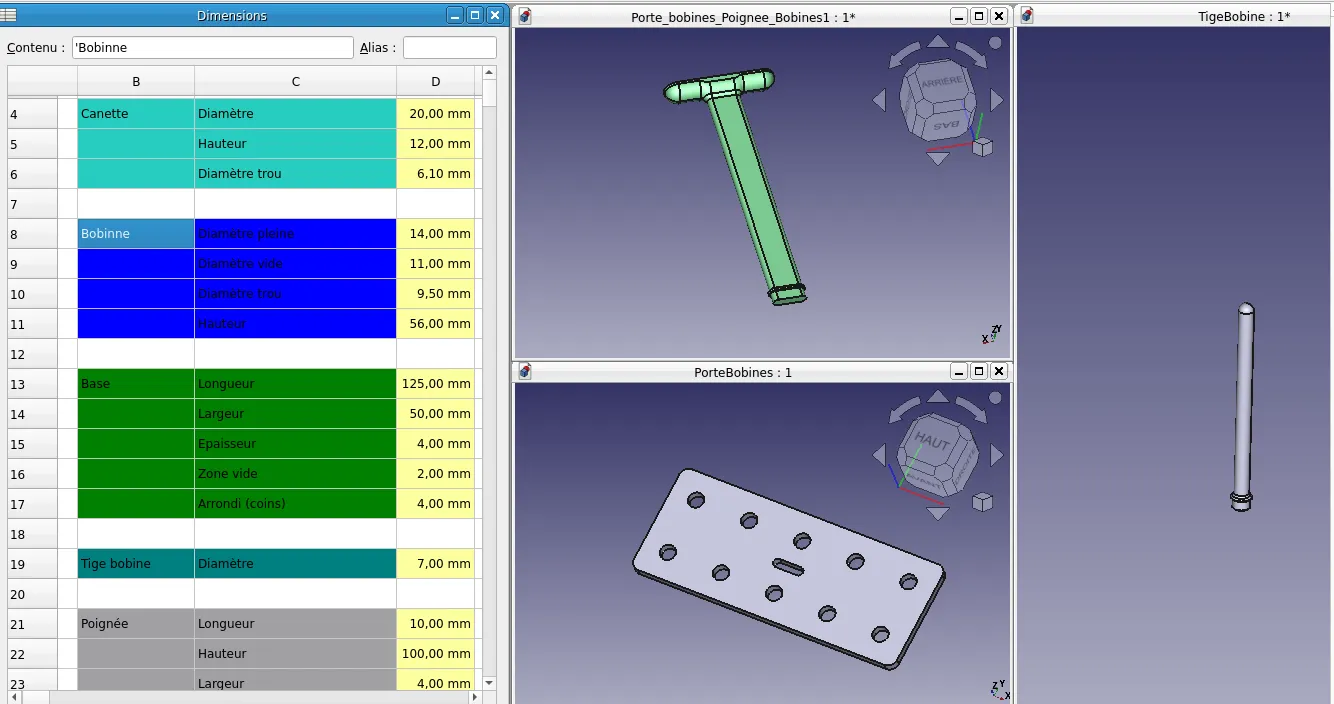Image resolution: width=1334 pixels, height=704 pixels.
Task: Open the mini cube menu in the PorteBobines view
Action: (983, 502)
